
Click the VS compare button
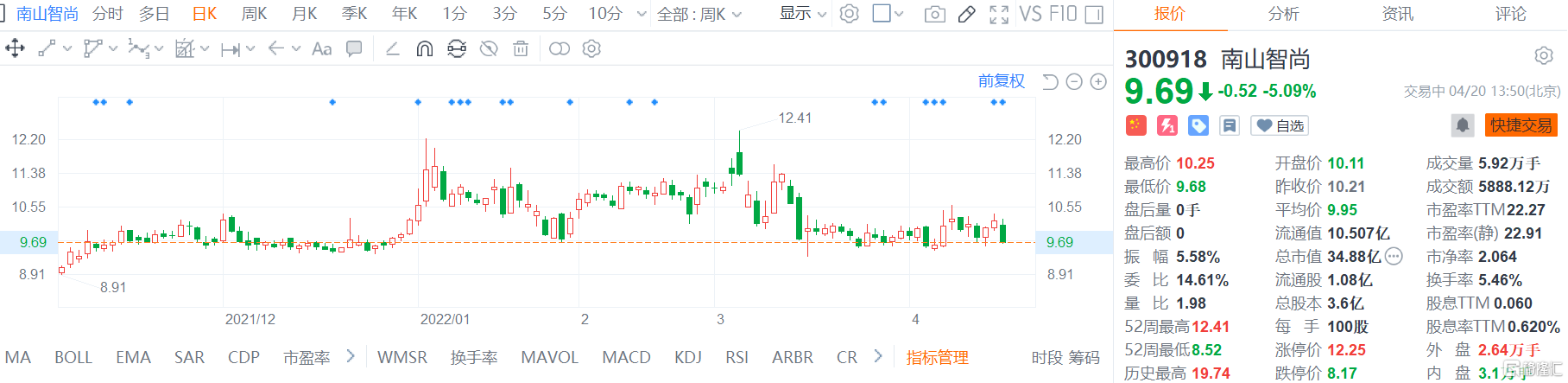pos(1030,14)
